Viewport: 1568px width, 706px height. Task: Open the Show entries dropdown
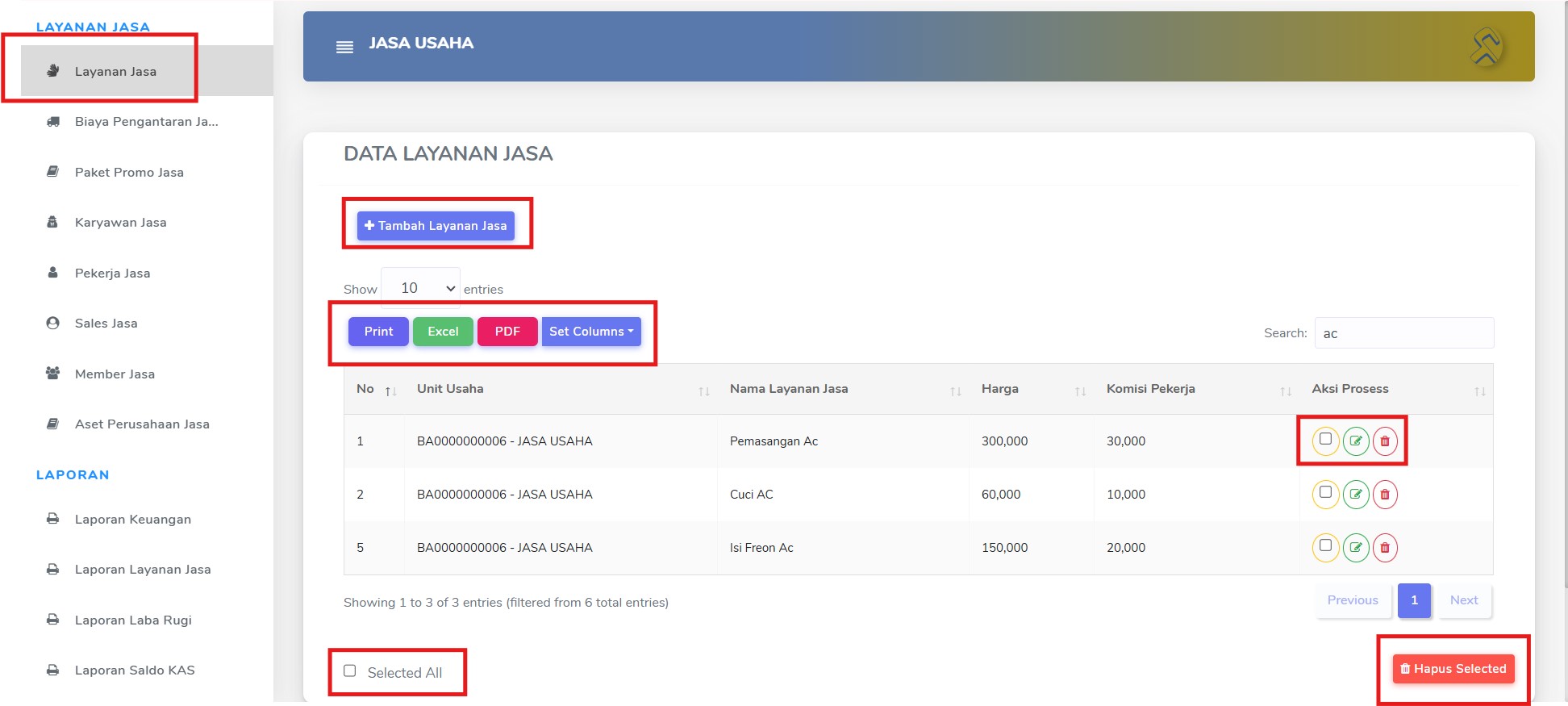(420, 288)
